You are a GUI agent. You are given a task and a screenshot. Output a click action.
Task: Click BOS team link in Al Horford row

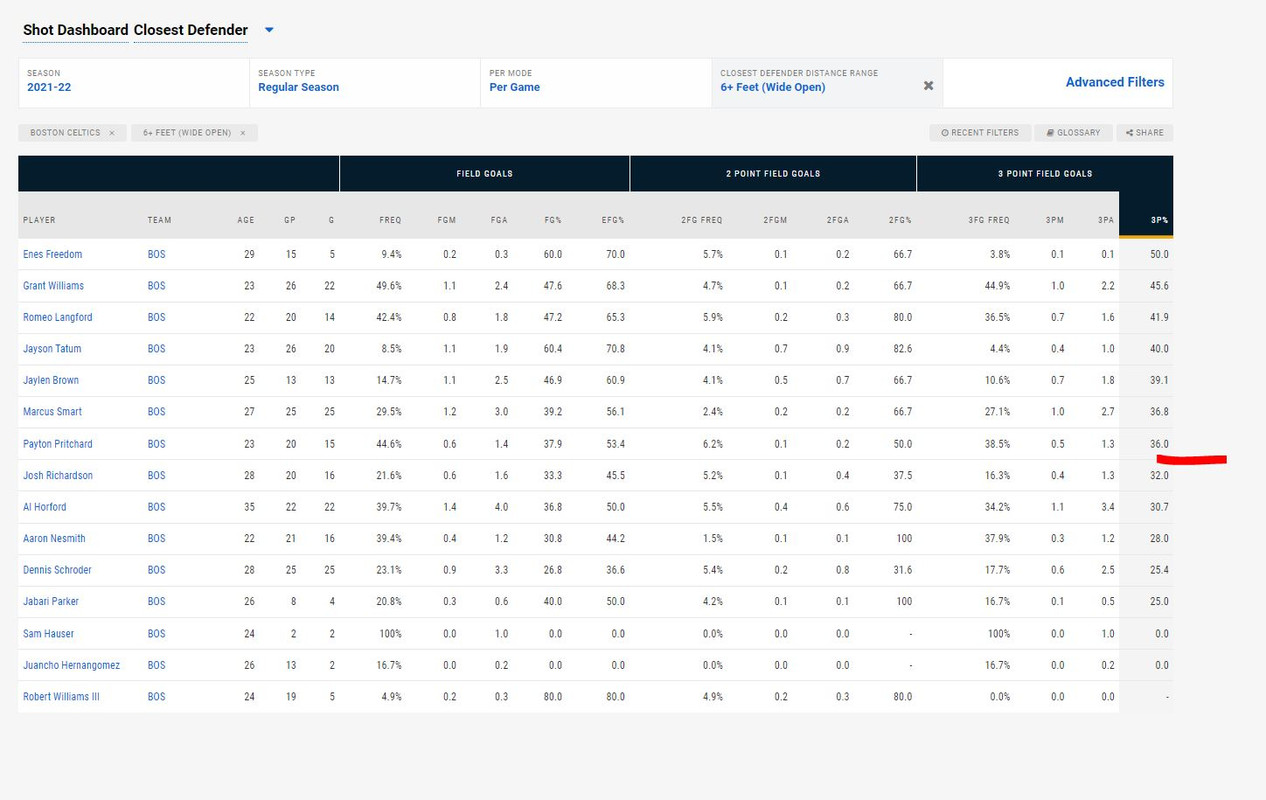[156, 507]
